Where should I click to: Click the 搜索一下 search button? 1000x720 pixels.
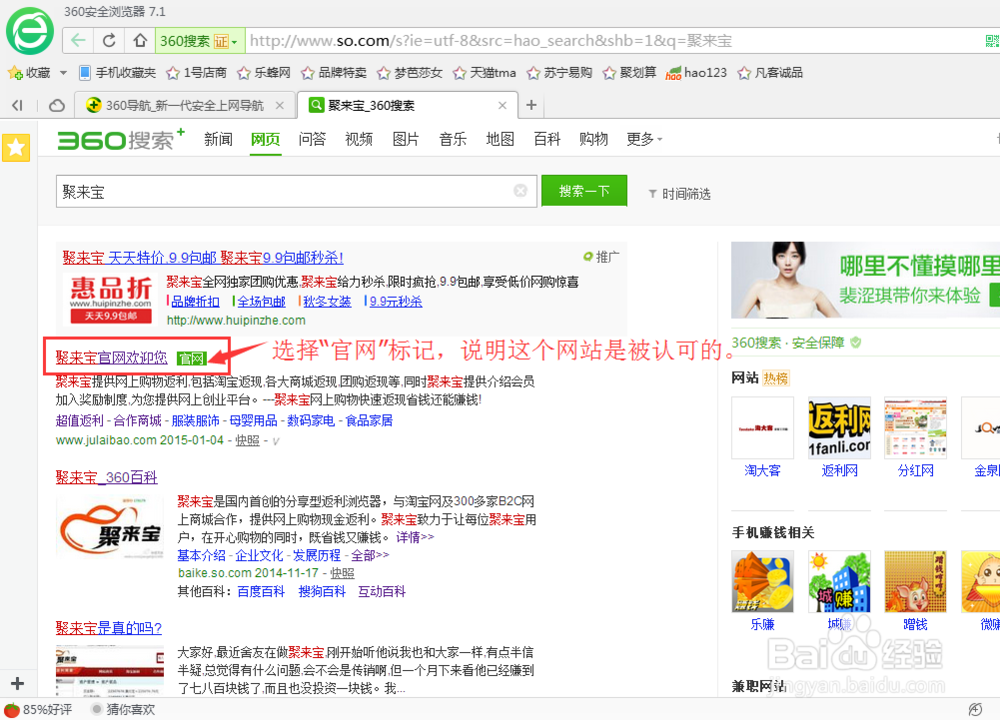pyautogui.click(x=584, y=190)
